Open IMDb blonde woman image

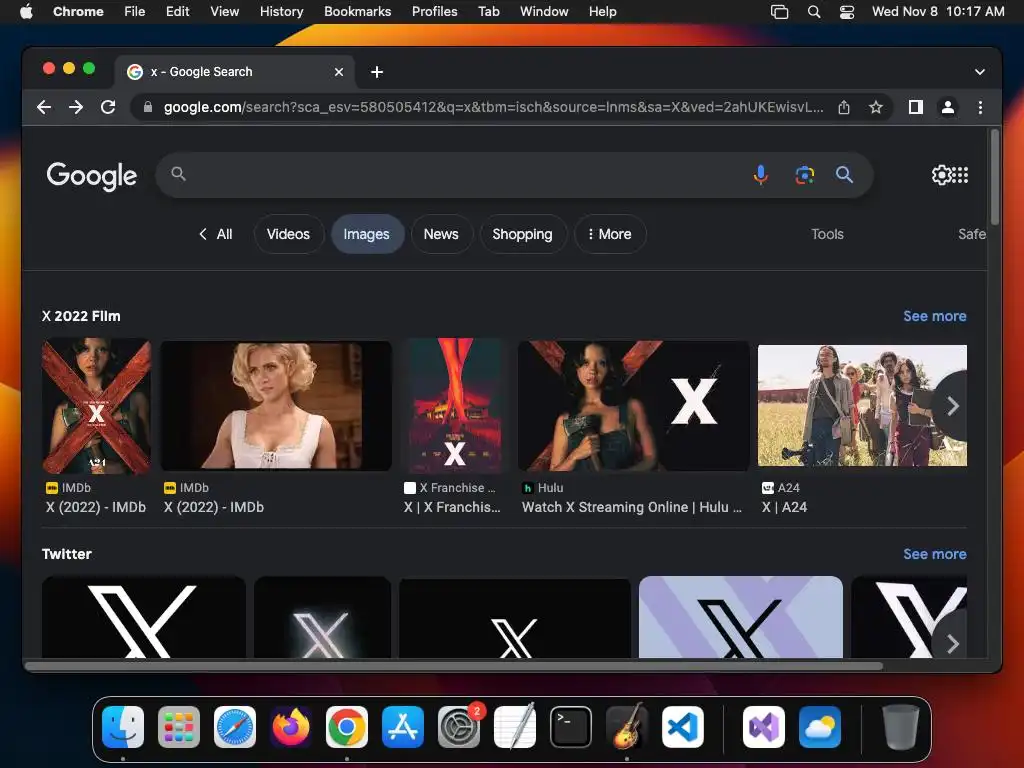tap(276, 405)
